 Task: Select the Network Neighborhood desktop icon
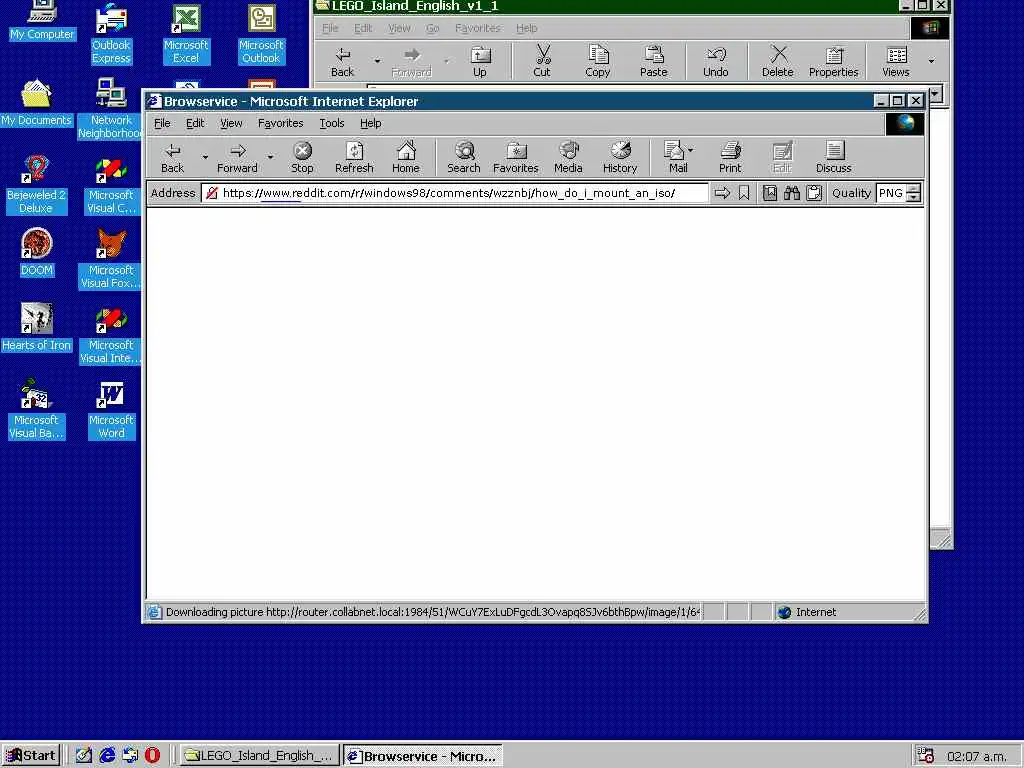(x=111, y=109)
